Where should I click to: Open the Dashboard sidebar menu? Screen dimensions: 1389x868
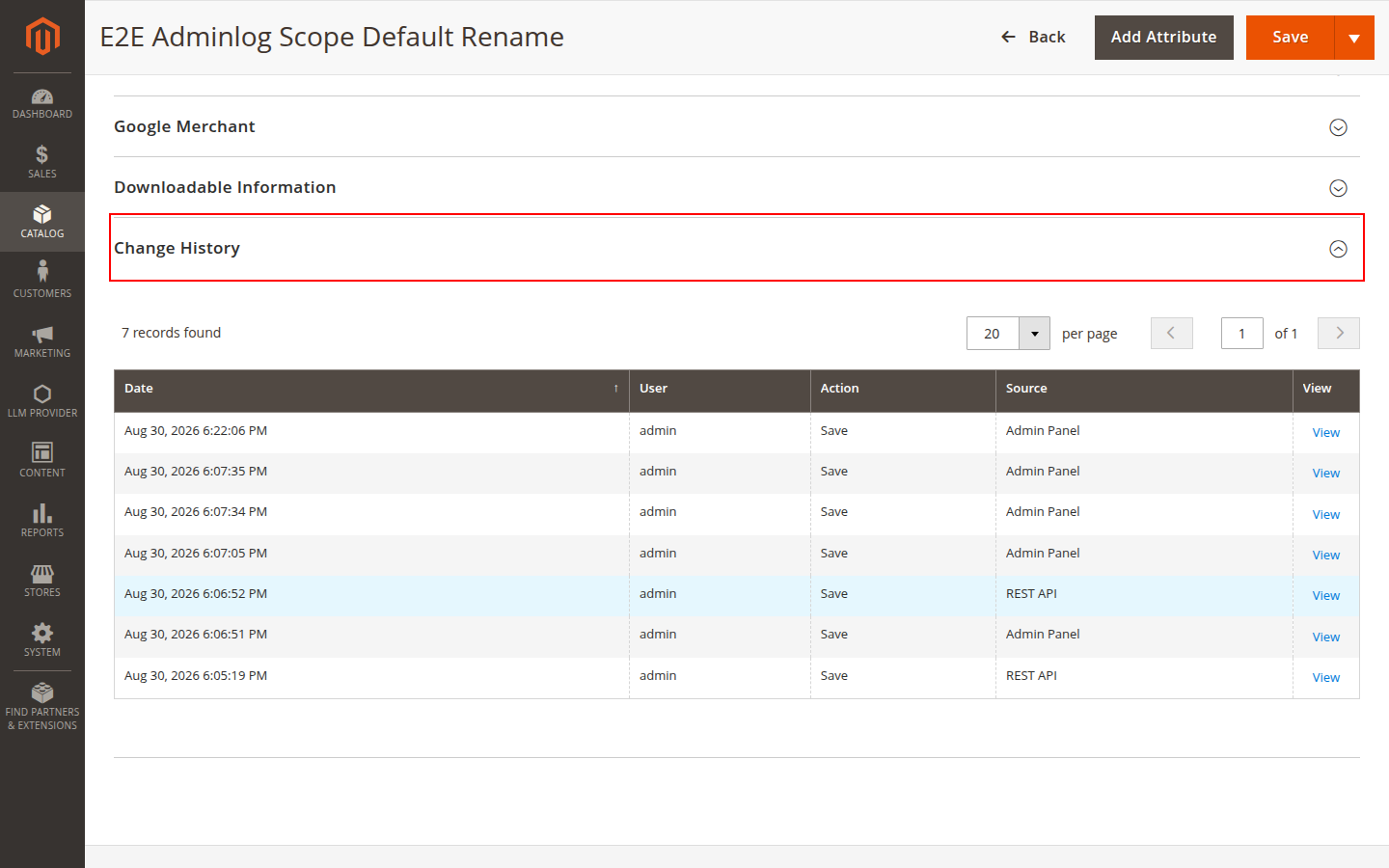pos(42,103)
